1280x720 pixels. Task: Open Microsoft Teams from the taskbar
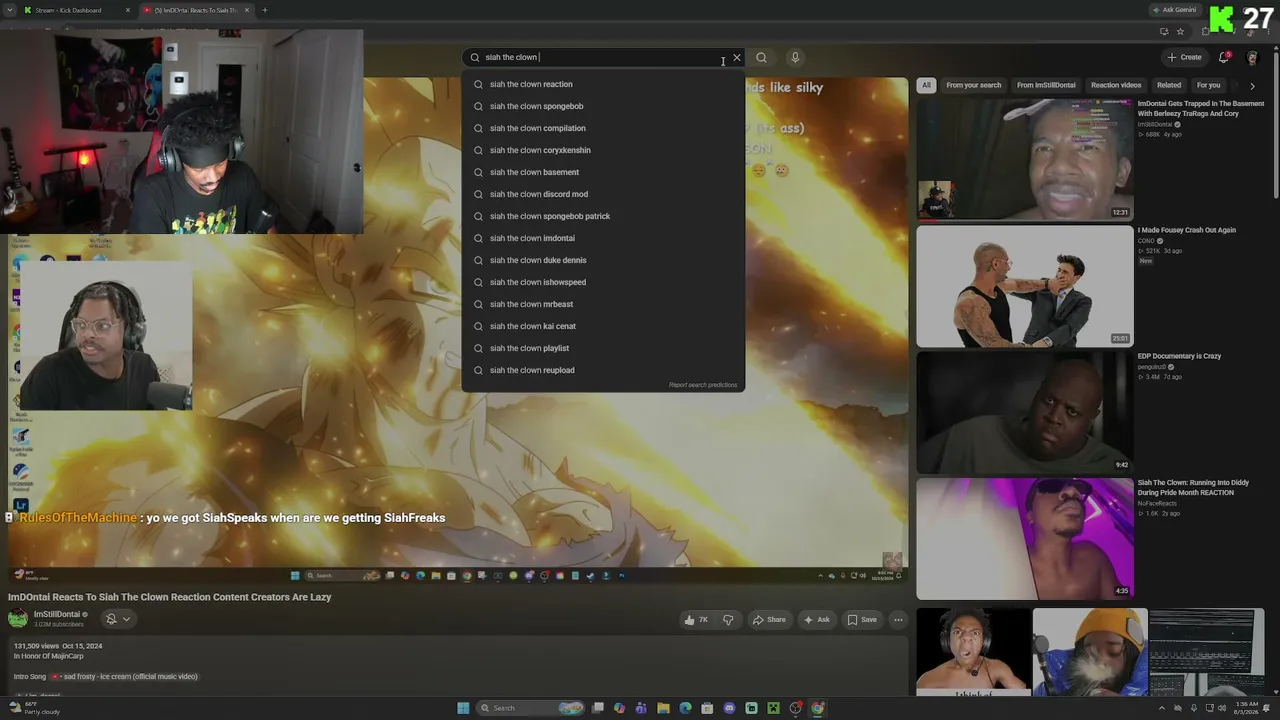coord(641,708)
